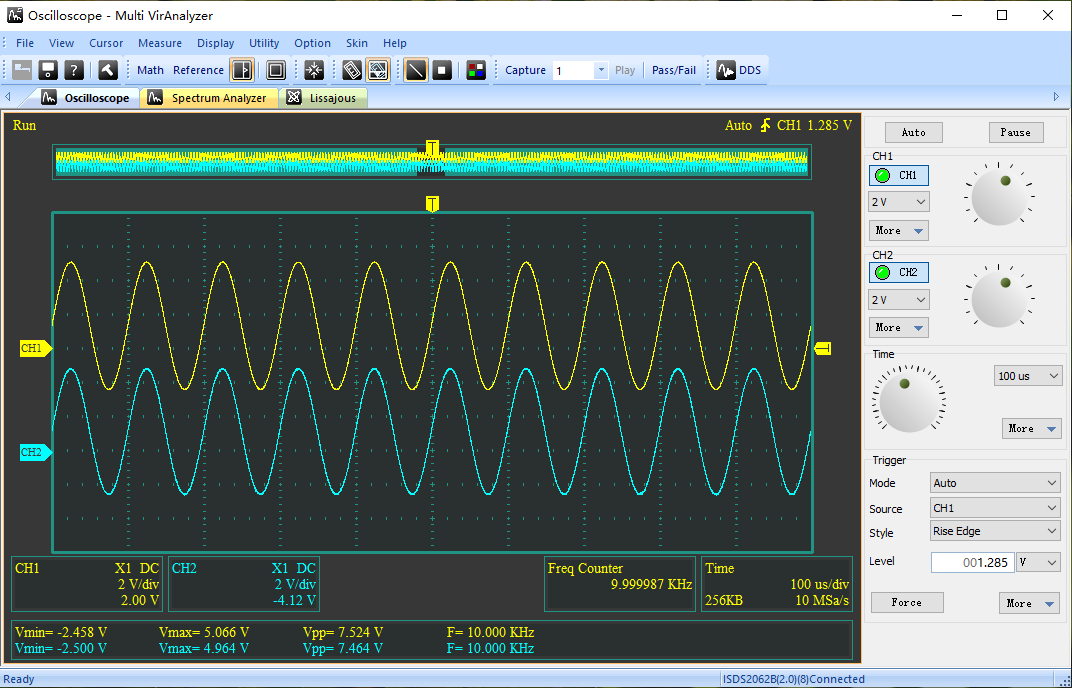Viewport: 1072px width, 688px height.
Task: Click the Oscilloscope tab waveform icon
Action: [49, 98]
